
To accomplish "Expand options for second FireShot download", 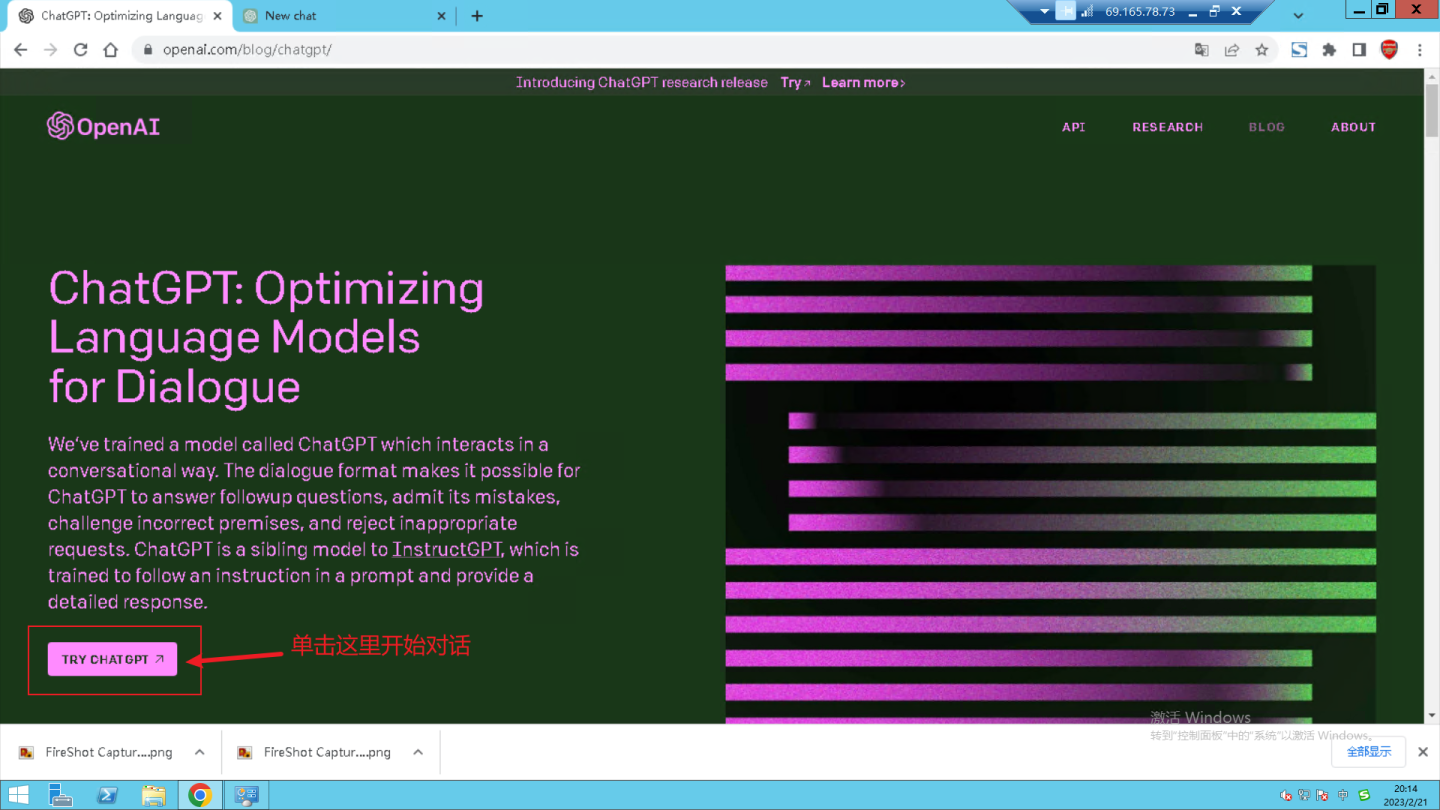I will 418,752.
